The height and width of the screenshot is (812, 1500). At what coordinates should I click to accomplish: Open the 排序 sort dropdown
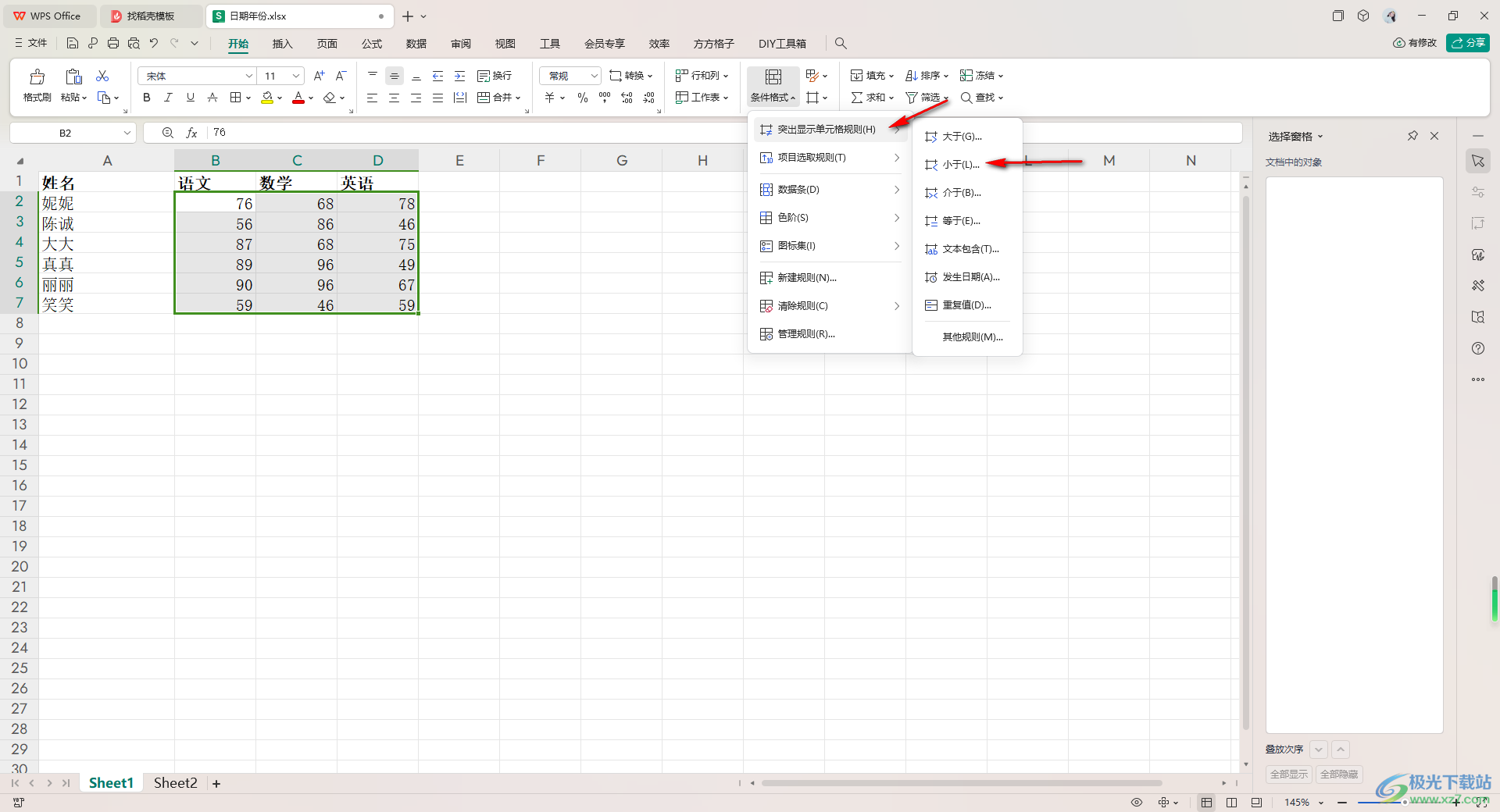click(x=927, y=76)
